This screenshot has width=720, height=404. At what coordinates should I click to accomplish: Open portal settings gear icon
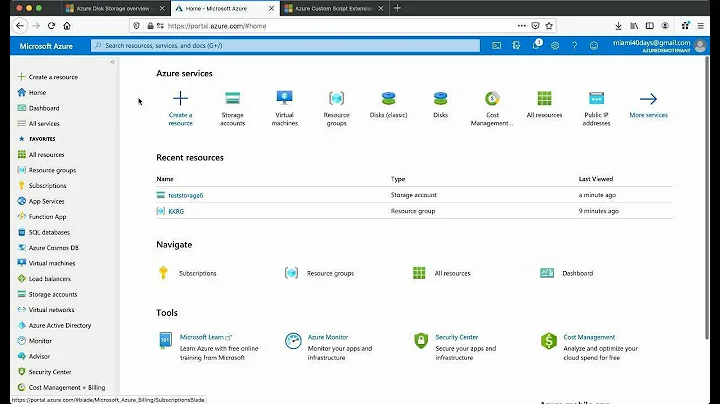[555, 45]
